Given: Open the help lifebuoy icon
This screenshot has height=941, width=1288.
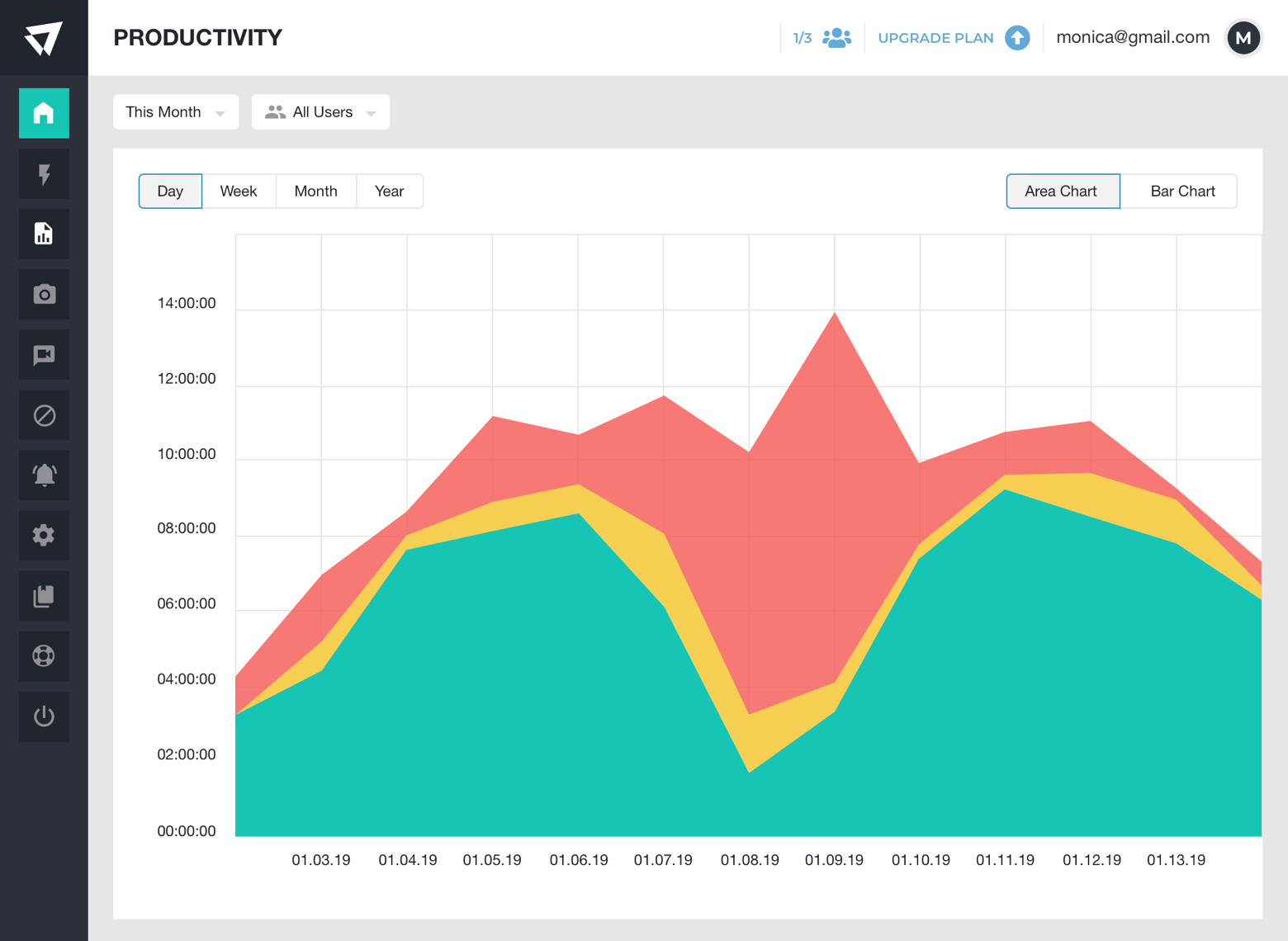Looking at the screenshot, I should point(44,656).
